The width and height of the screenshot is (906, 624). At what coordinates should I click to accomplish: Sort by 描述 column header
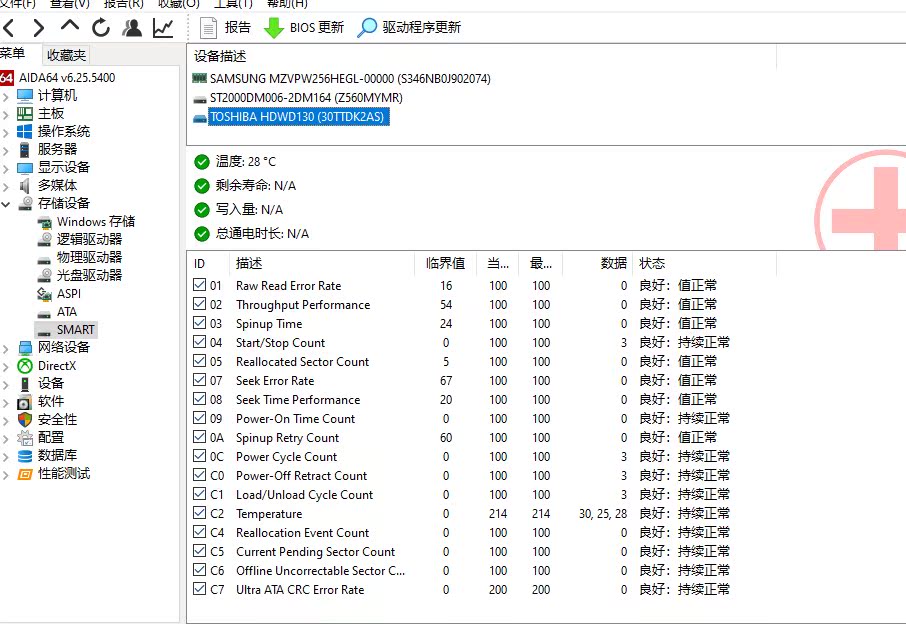pyautogui.click(x=322, y=263)
